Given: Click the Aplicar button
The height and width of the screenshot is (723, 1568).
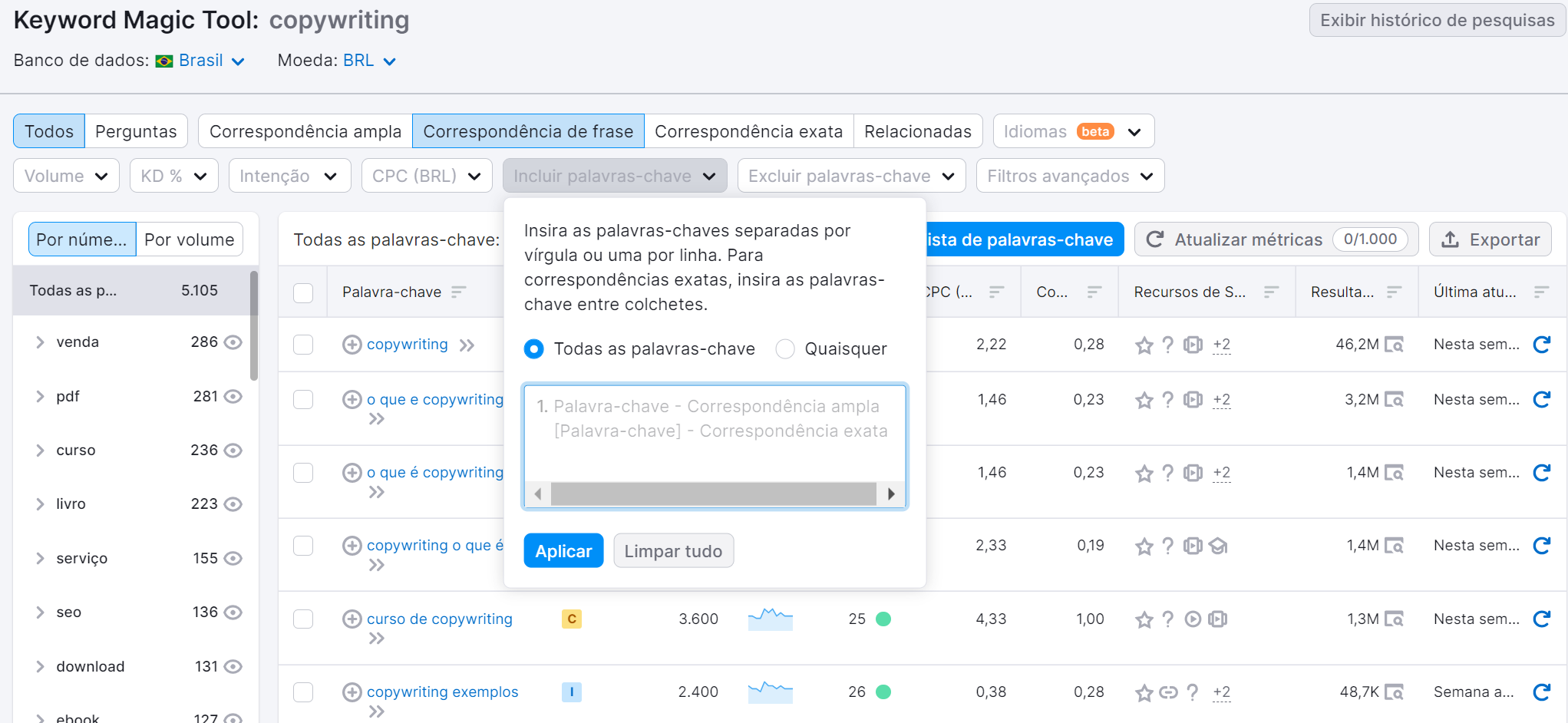Looking at the screenshot, I should pos(563,550).
